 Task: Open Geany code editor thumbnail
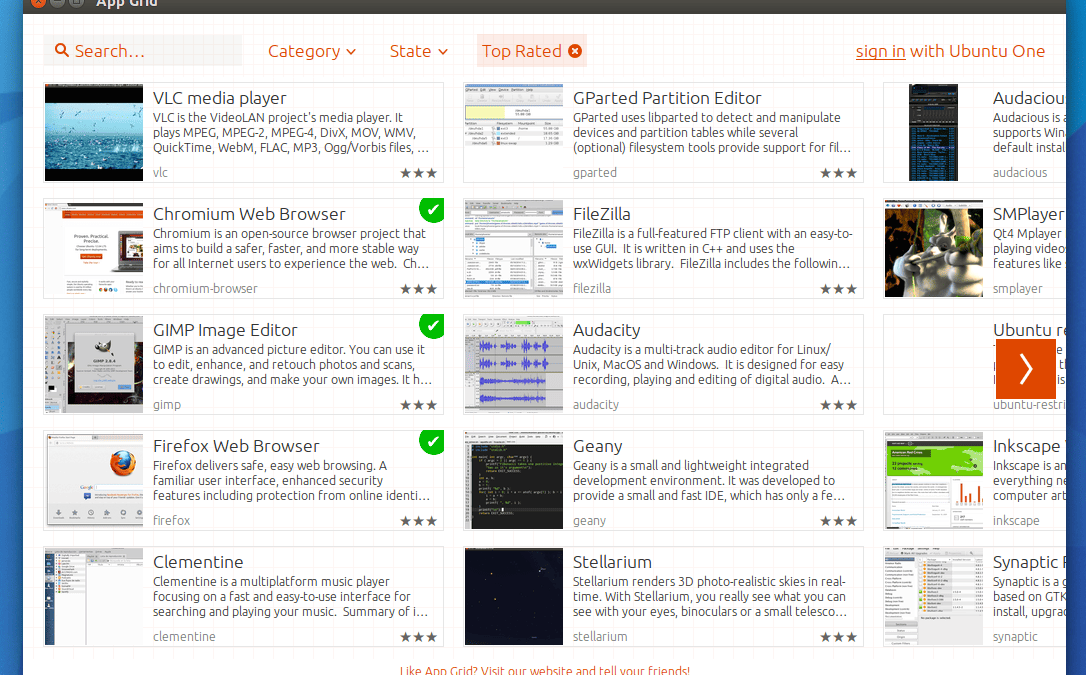click(514, 481)
